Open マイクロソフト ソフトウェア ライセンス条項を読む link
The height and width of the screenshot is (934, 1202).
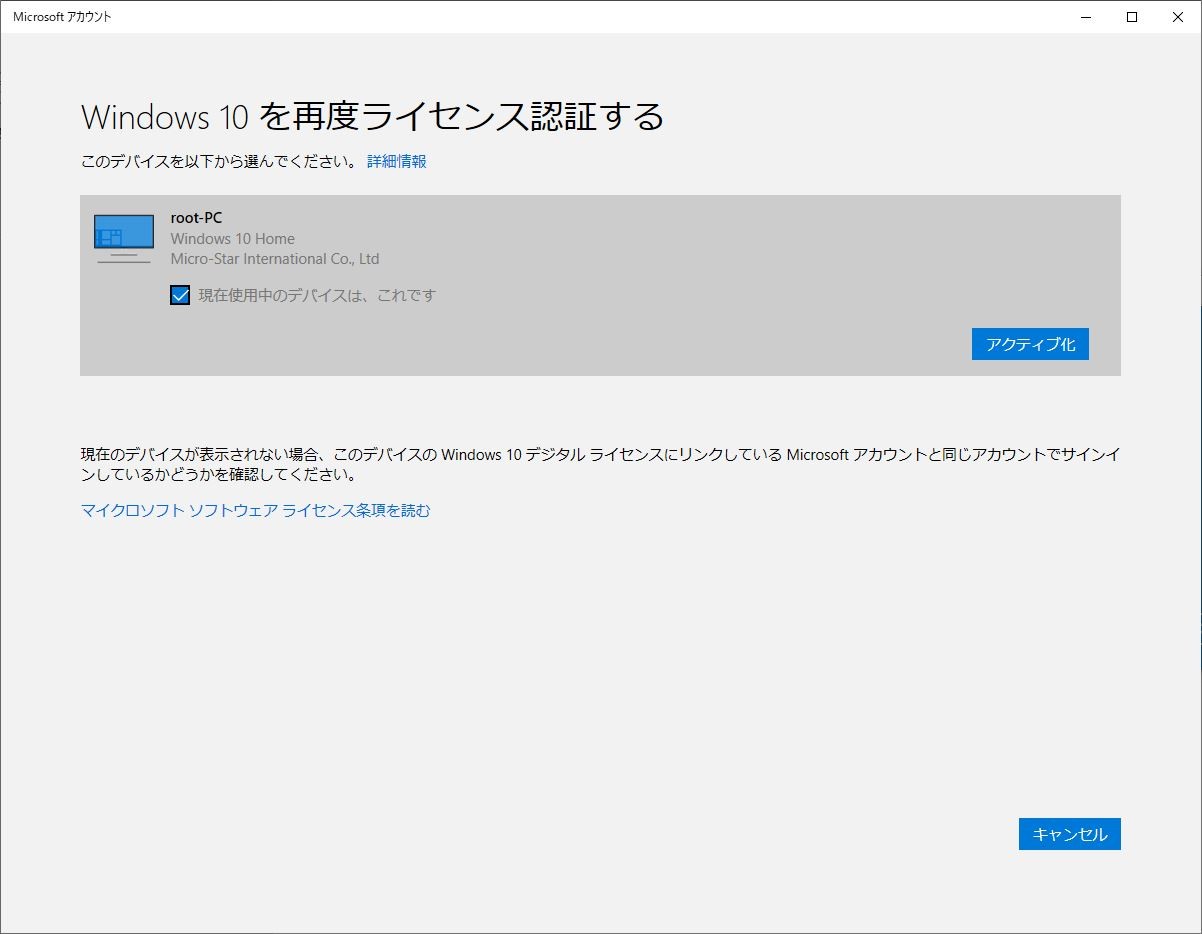[x=256, y=510]
